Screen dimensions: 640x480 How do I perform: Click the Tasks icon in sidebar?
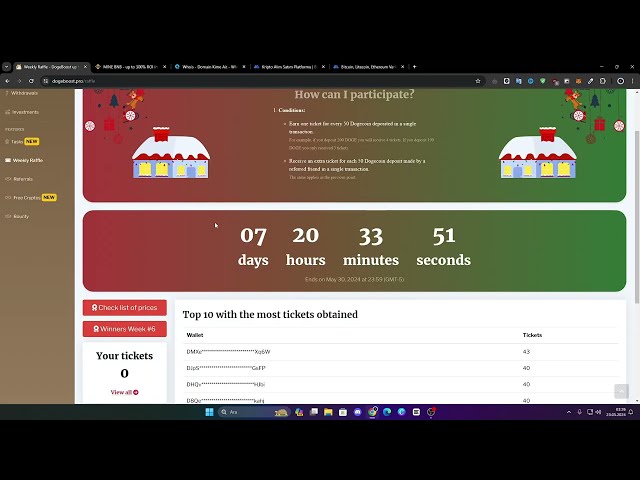(8, 141)
